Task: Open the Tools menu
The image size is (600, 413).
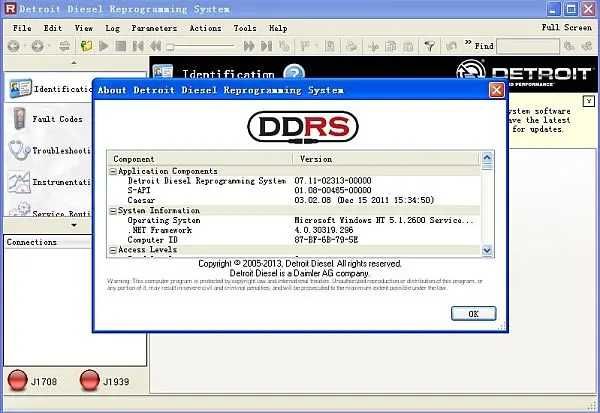Action: point(245,28)
